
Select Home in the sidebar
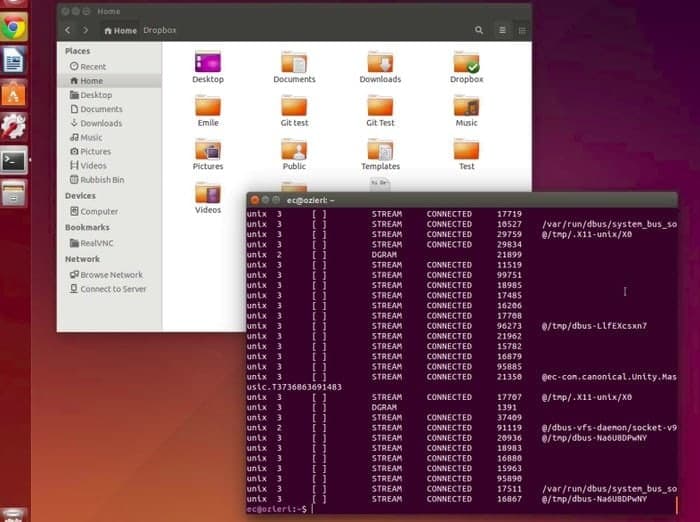(x=109, y=81)
